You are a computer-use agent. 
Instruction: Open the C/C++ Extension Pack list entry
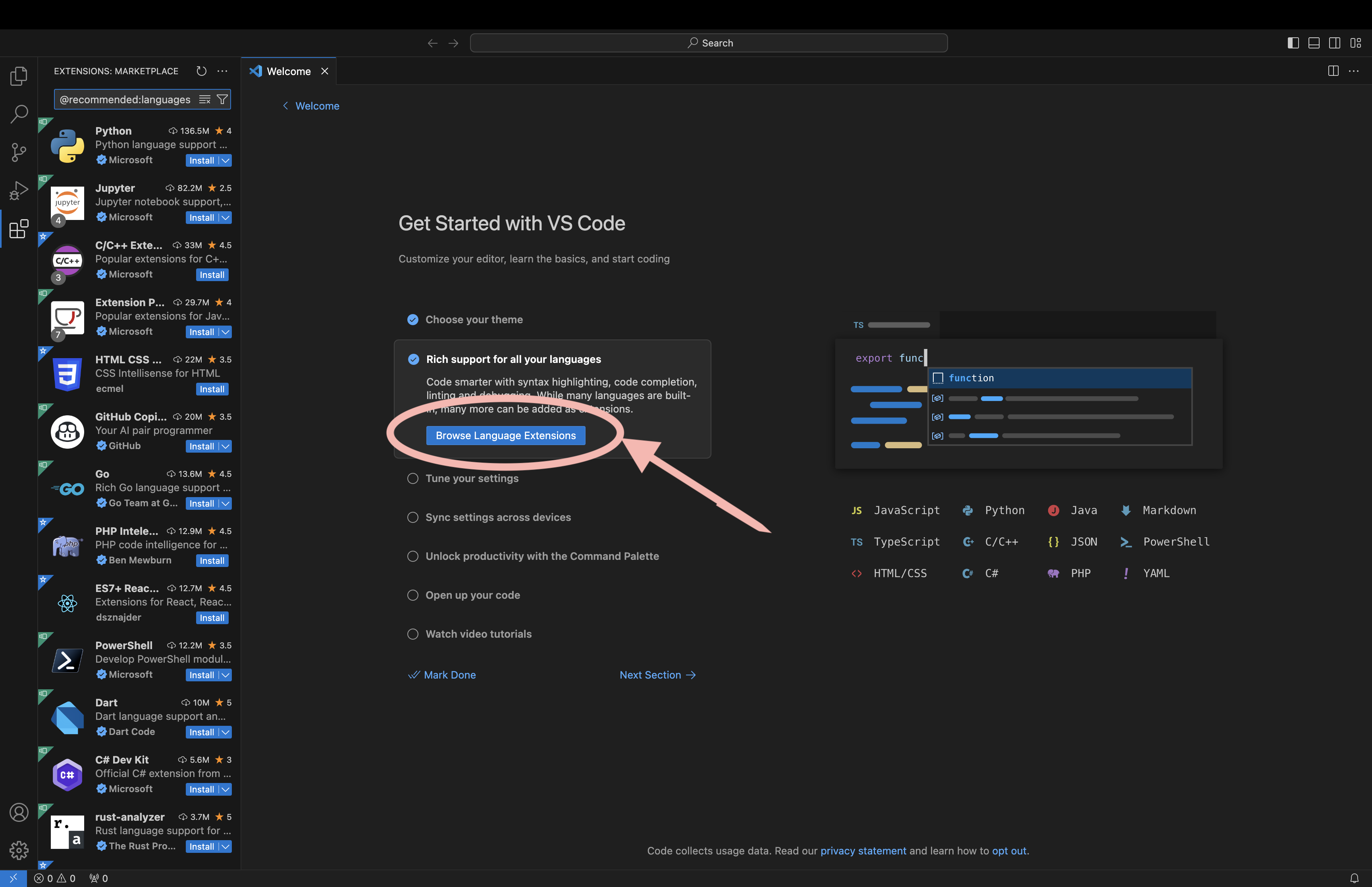(x=139, y=260)
